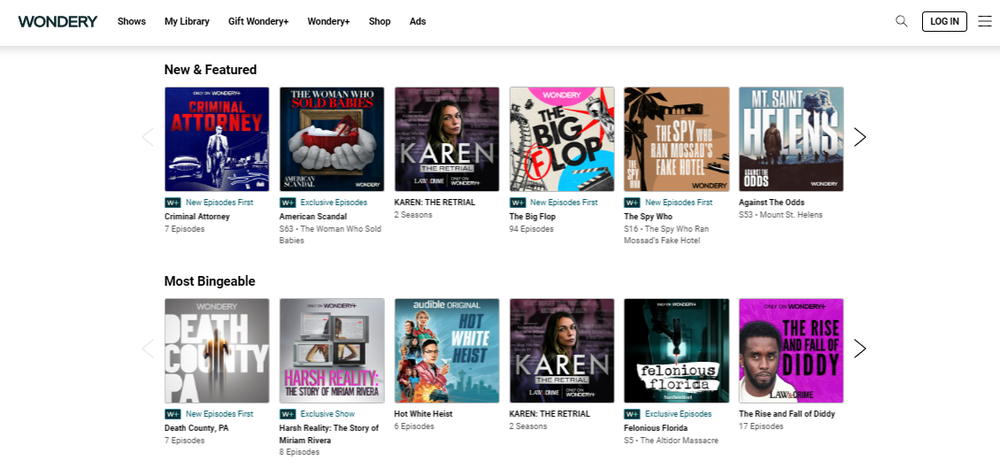Click 'S53 • Mount St. Helens' text
This screenshot has width=1000, height=475.
781,215
